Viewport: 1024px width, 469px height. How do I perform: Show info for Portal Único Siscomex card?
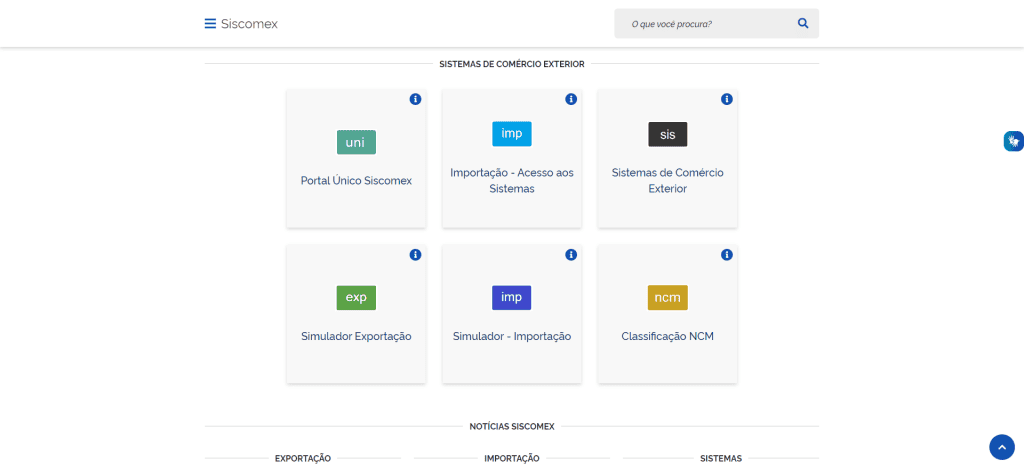point(415,99)
